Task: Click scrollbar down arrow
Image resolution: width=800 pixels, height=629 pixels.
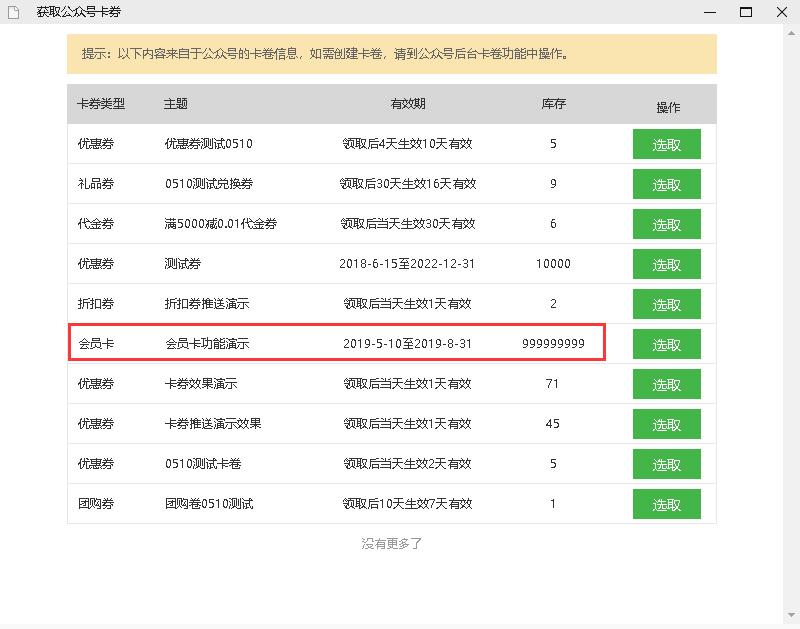Action: pos(791,615)
